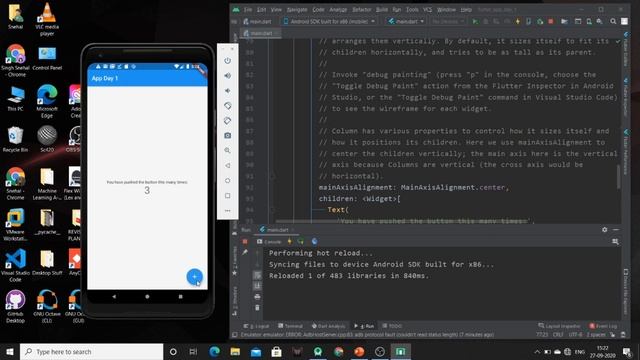Tap the phone's on-screen back navigation button
640x360 pixels.
click(114, 297)
